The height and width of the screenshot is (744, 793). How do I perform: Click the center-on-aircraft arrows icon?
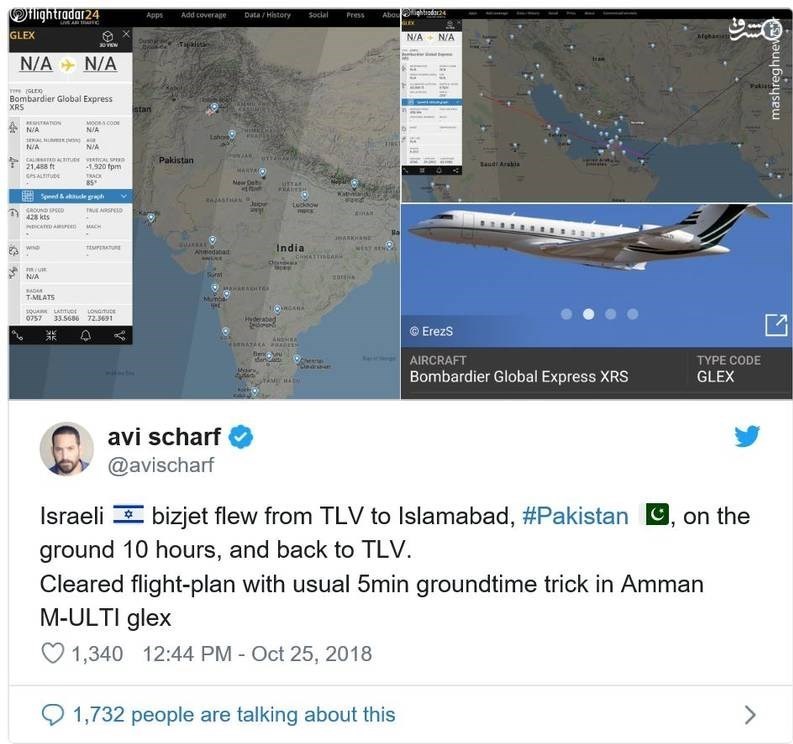point(52,335)
